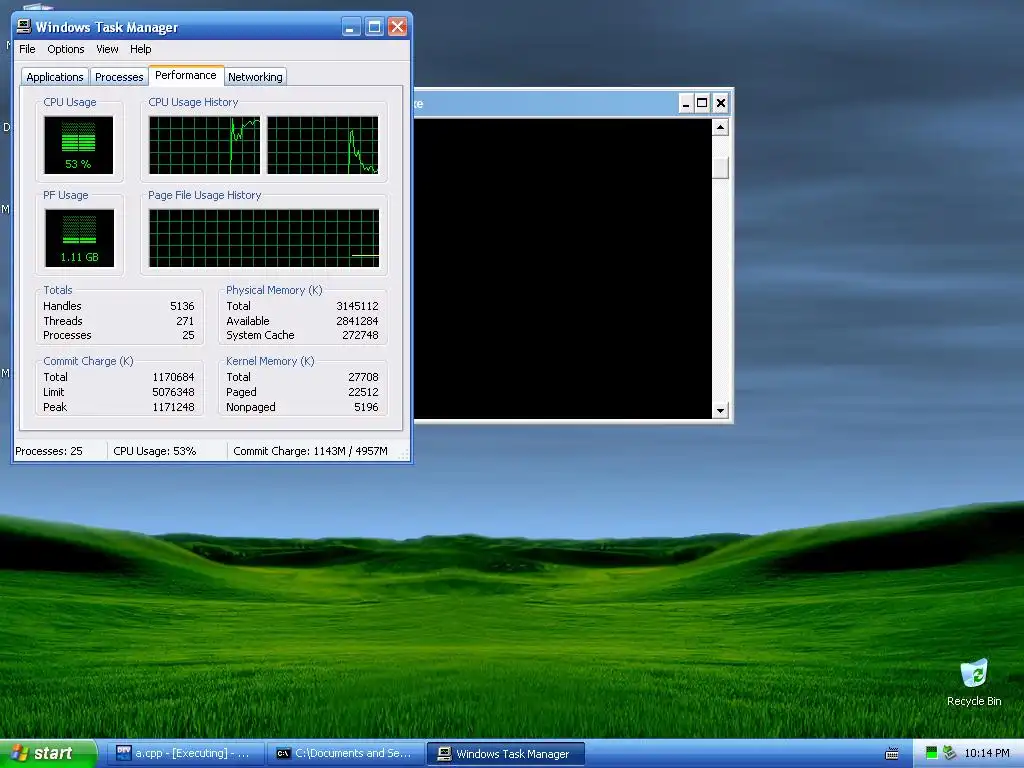
Task: Switch to the Networking tab
Action: point(255,77)
